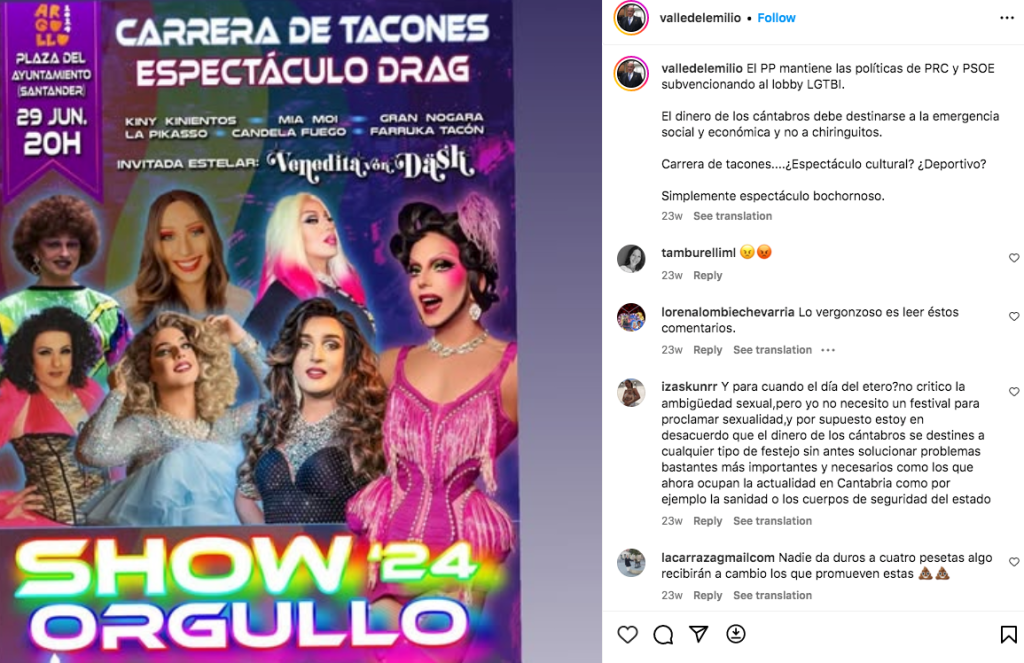Save the post with the bookmark icon
This screenshot has height=663, width=1024.
[1008, 634]
